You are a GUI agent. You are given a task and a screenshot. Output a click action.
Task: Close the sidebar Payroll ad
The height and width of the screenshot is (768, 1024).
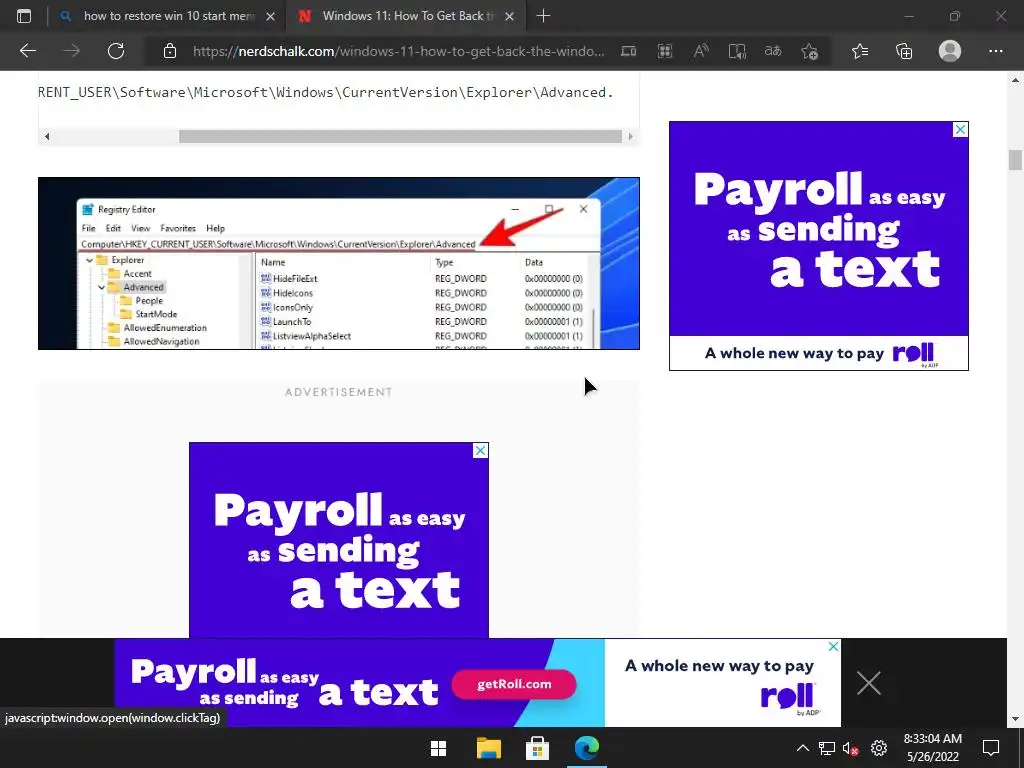point(960,129)
